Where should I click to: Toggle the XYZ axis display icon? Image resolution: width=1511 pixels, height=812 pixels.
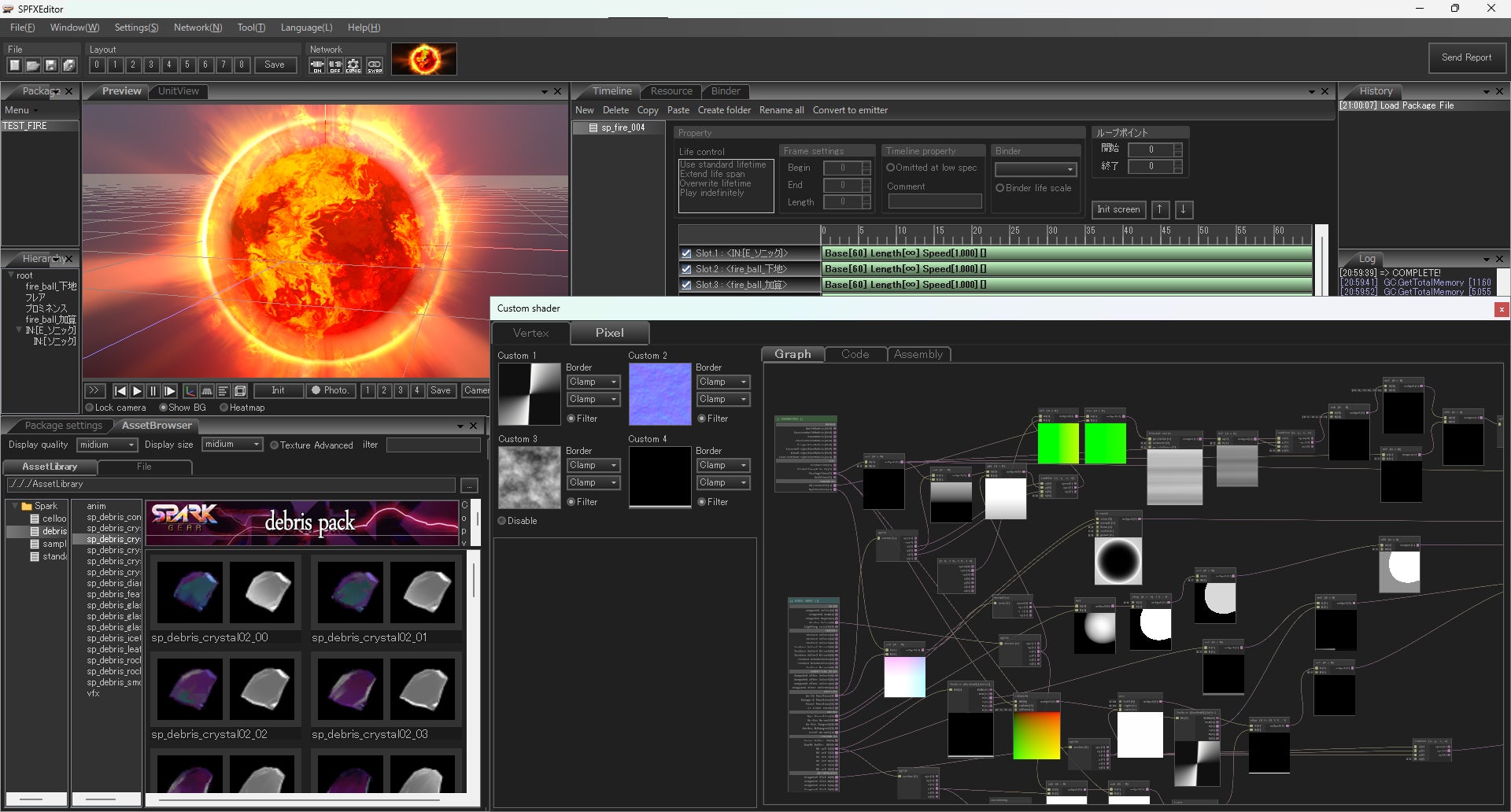click(190, 391)
